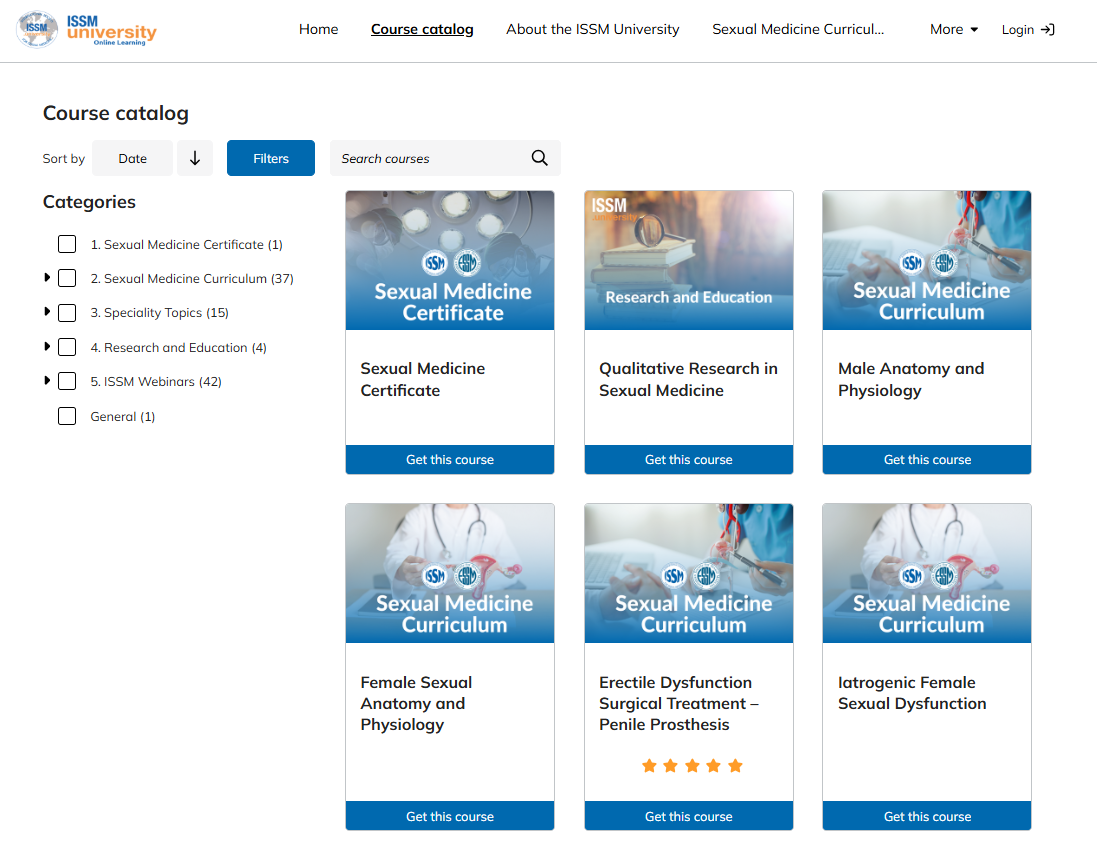Screen dimensions: 1097x850
Task: Expand Sexual Medicine Curriculum category
Action: click(47, 278)
